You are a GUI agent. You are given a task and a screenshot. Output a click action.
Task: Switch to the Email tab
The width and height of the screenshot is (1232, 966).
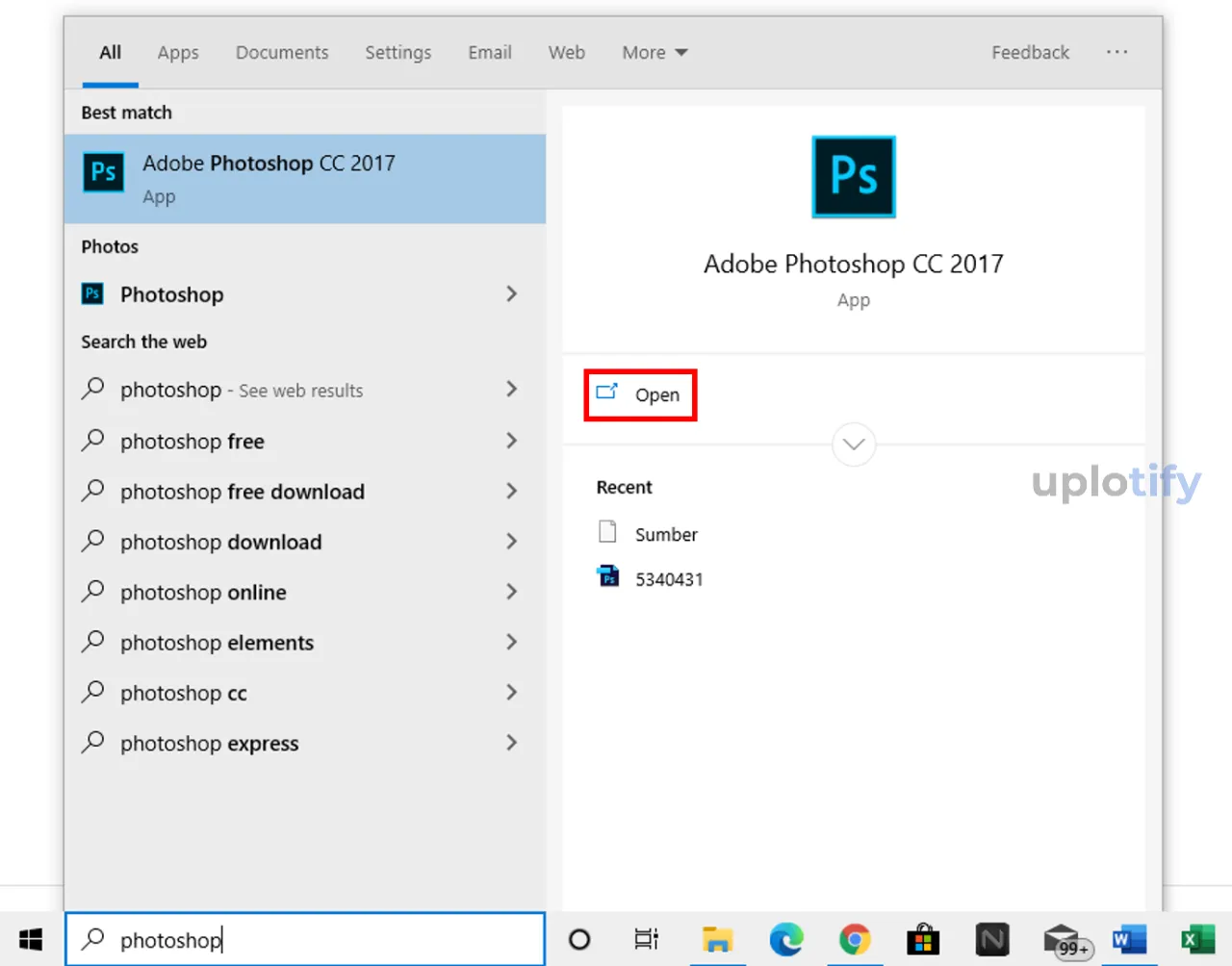pos(490,52)
